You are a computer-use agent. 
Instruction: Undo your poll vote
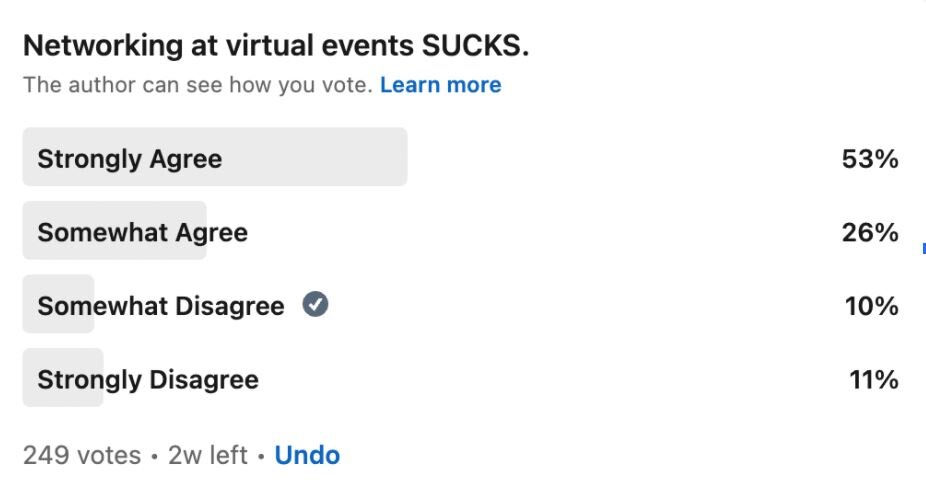[307, 455]
